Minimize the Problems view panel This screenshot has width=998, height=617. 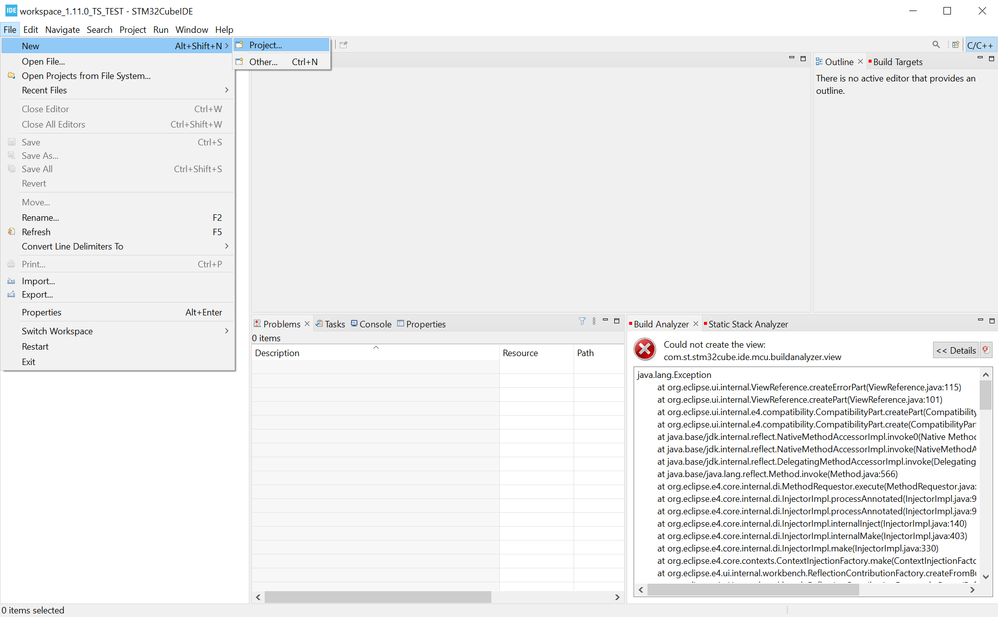coord(605,320)
